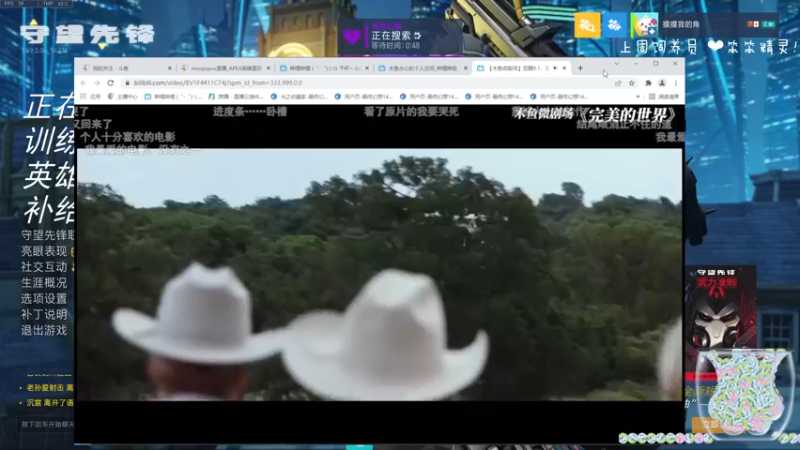Open 补丁说明 in the Overwatch menu
The image size is (800, 450).
44,314
